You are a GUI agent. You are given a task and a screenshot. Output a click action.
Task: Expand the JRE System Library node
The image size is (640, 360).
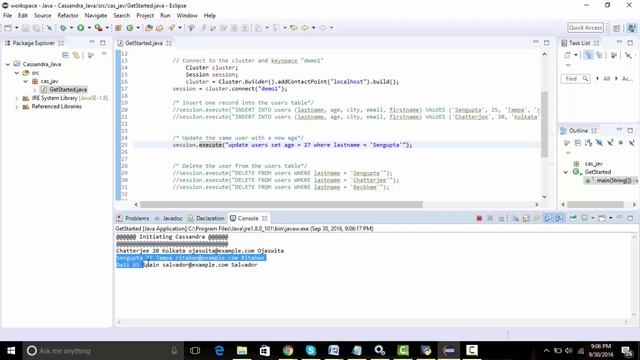point(17,98)
